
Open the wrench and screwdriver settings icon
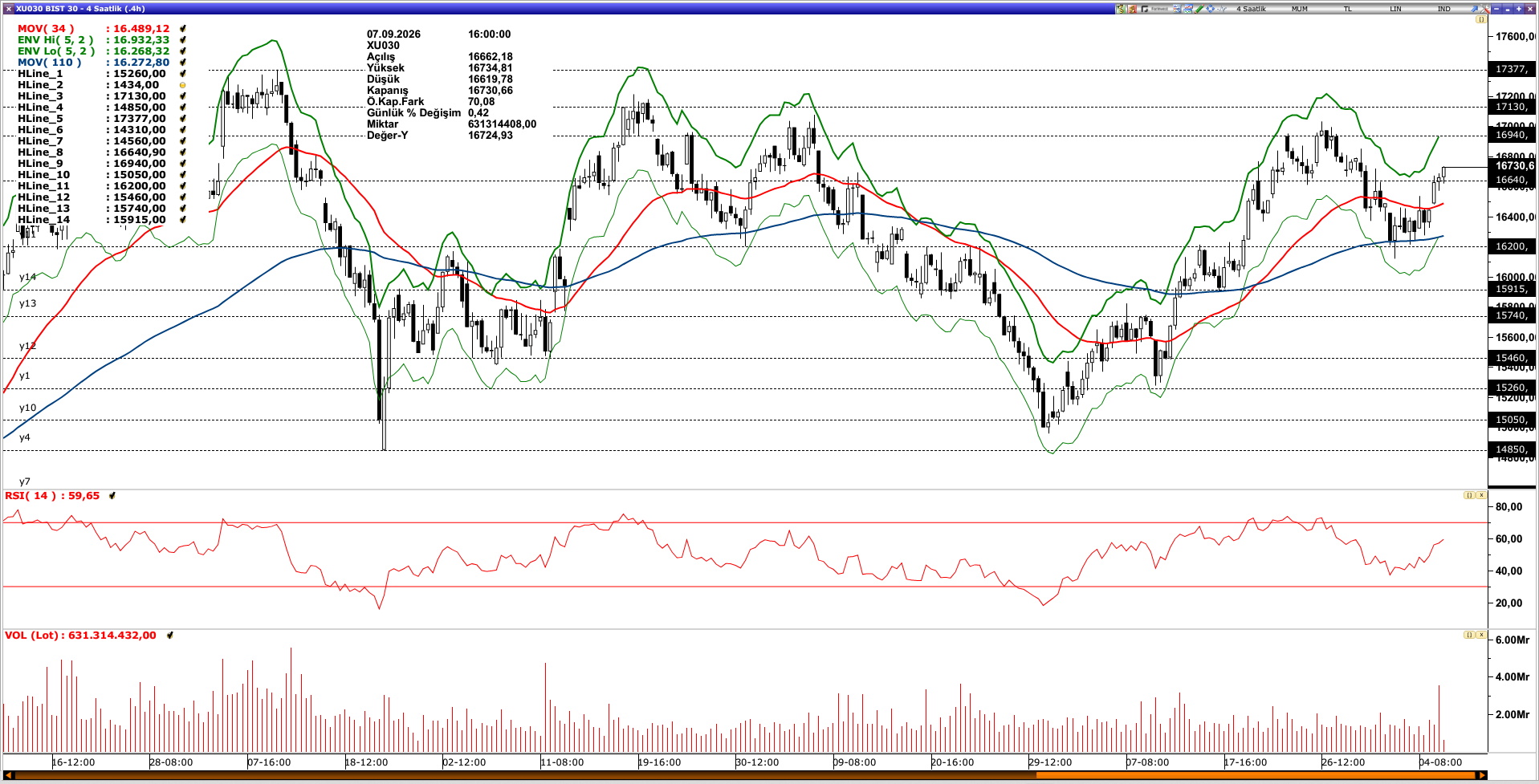tap(1485, 9)
